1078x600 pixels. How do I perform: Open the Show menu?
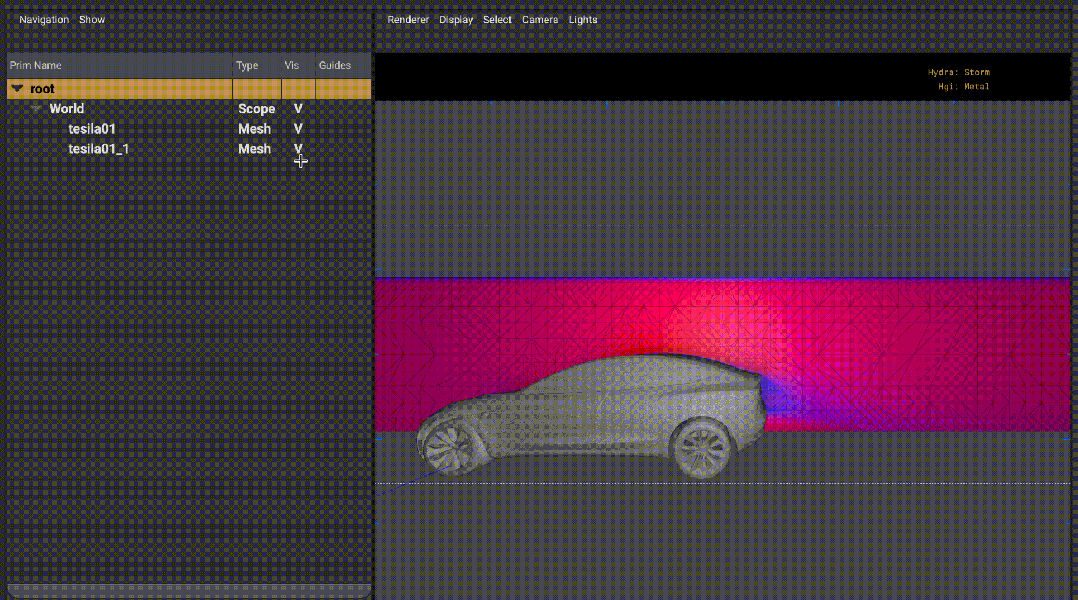click(x=92, y=20)
